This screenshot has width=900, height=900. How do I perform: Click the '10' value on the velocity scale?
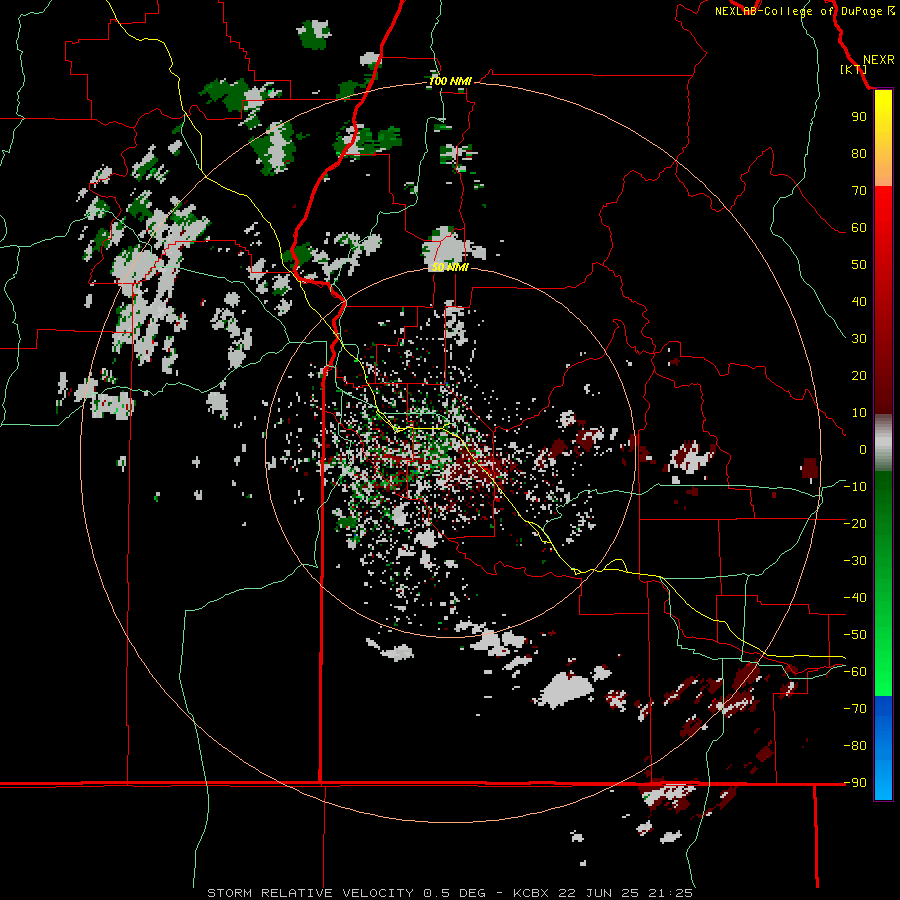[859, 413]
